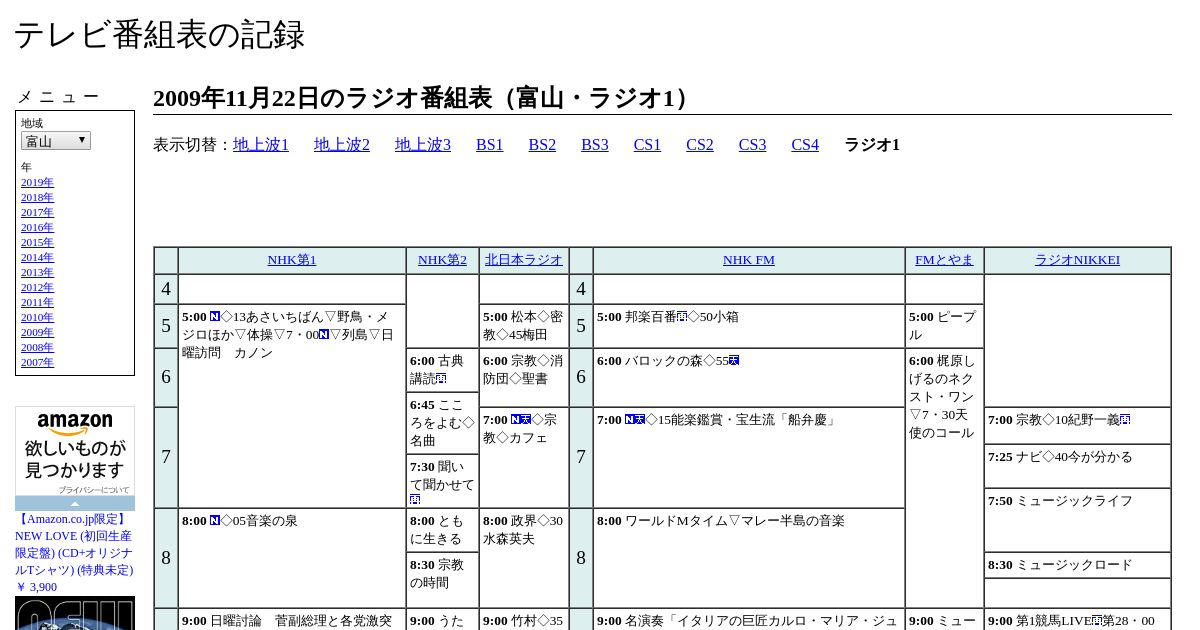Go to the 2017年 archive link
Screen dimensions: 1200x630
coord(37,212)
